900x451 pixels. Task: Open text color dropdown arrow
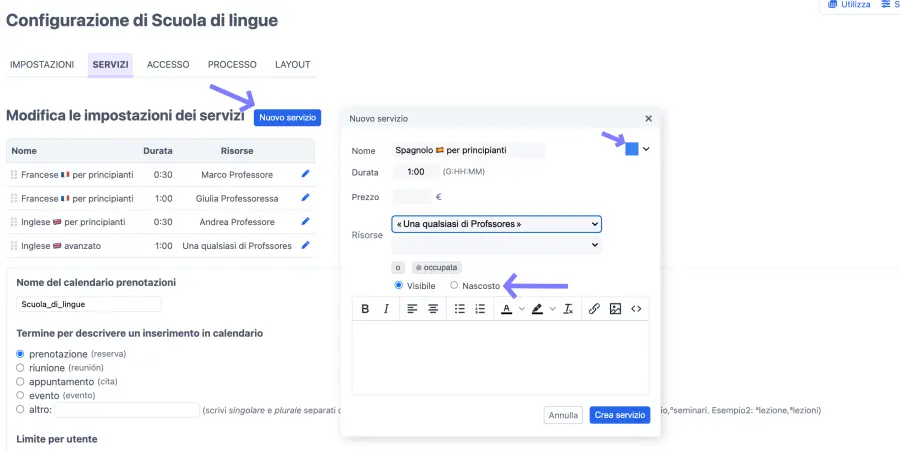click(522, 309)
